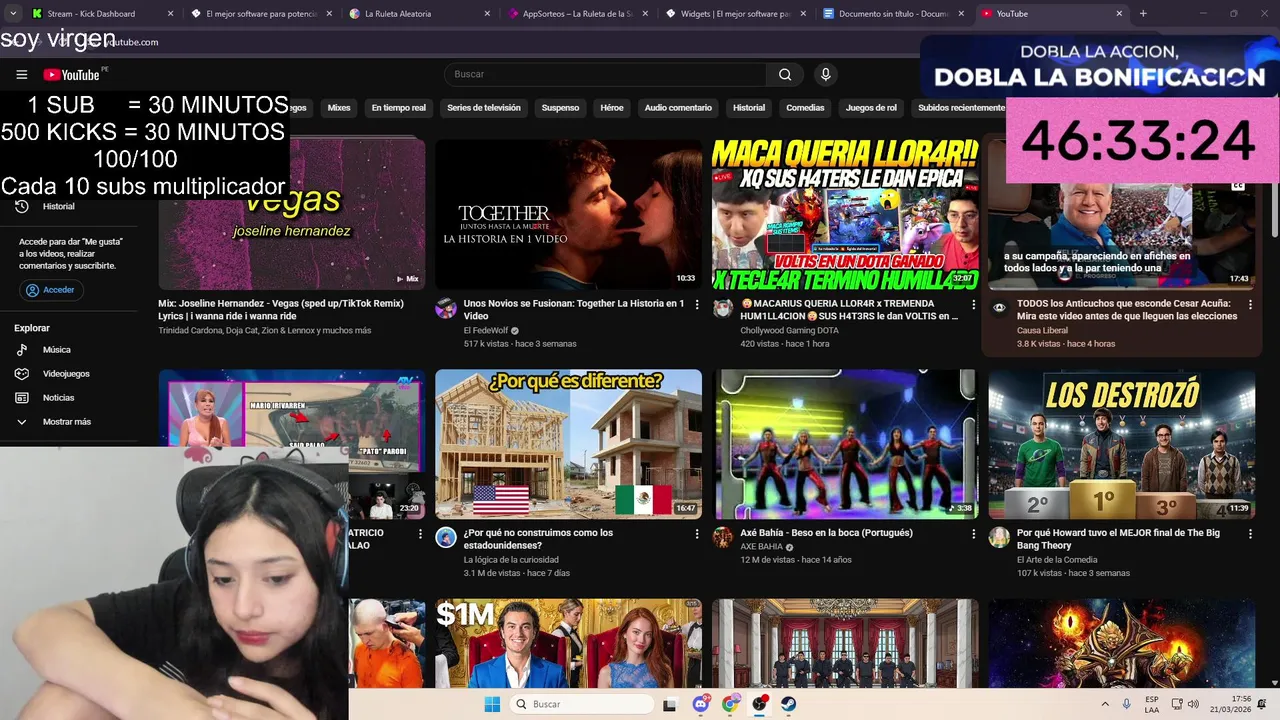Open options menu for MACARIUS QUERIA LLOR4R video
The height and width of the screenshot is (720, 1280).
[x=973, y=304]
